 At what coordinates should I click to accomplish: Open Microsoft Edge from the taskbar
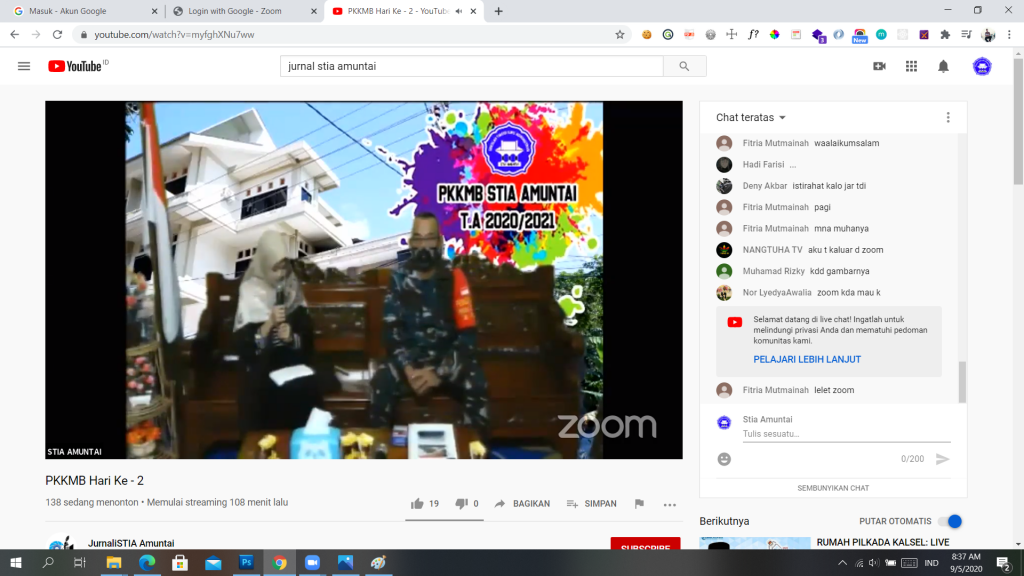point(147,562)
